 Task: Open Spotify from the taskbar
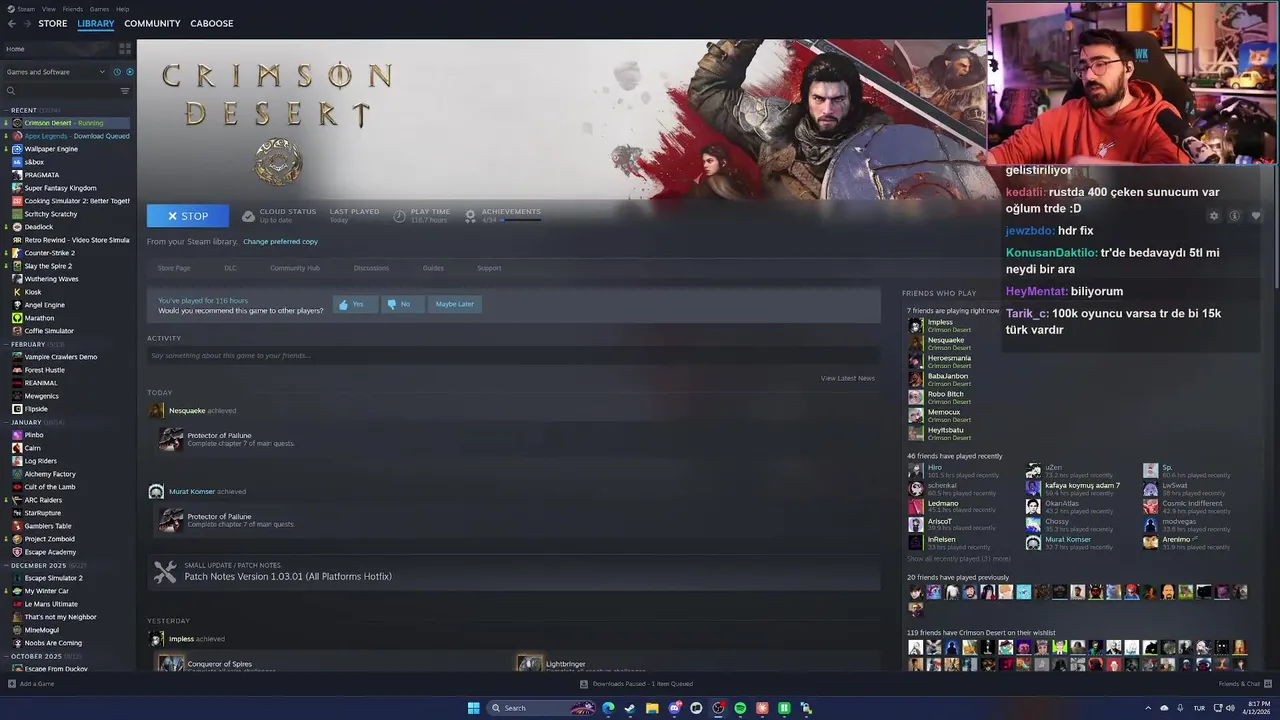(x=740, y=708)
